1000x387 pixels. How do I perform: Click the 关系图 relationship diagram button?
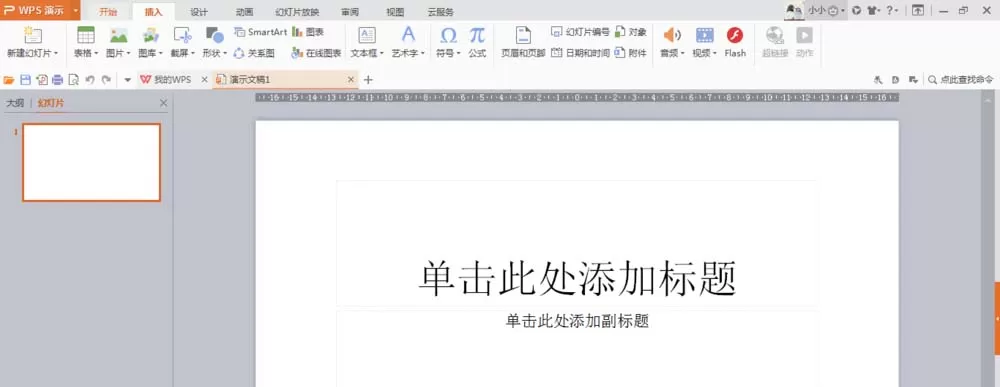coord(254,54)
